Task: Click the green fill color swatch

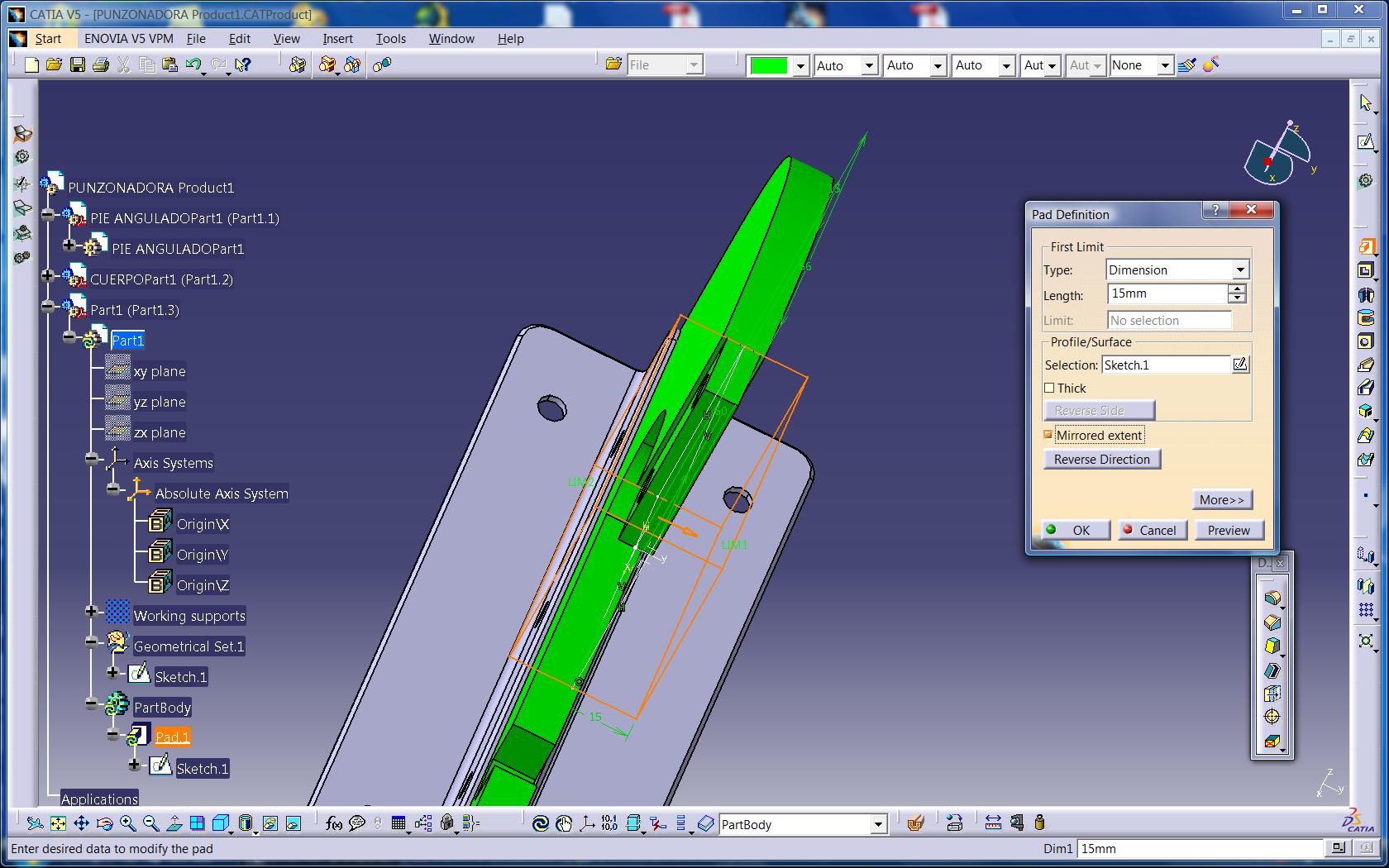Action: pos(769,66)
